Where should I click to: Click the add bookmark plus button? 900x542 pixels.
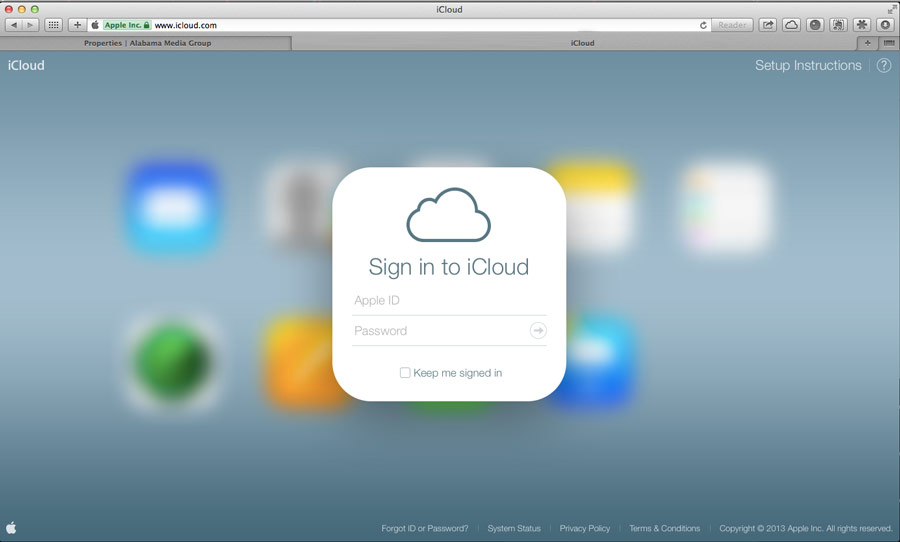tap(77, 25)
